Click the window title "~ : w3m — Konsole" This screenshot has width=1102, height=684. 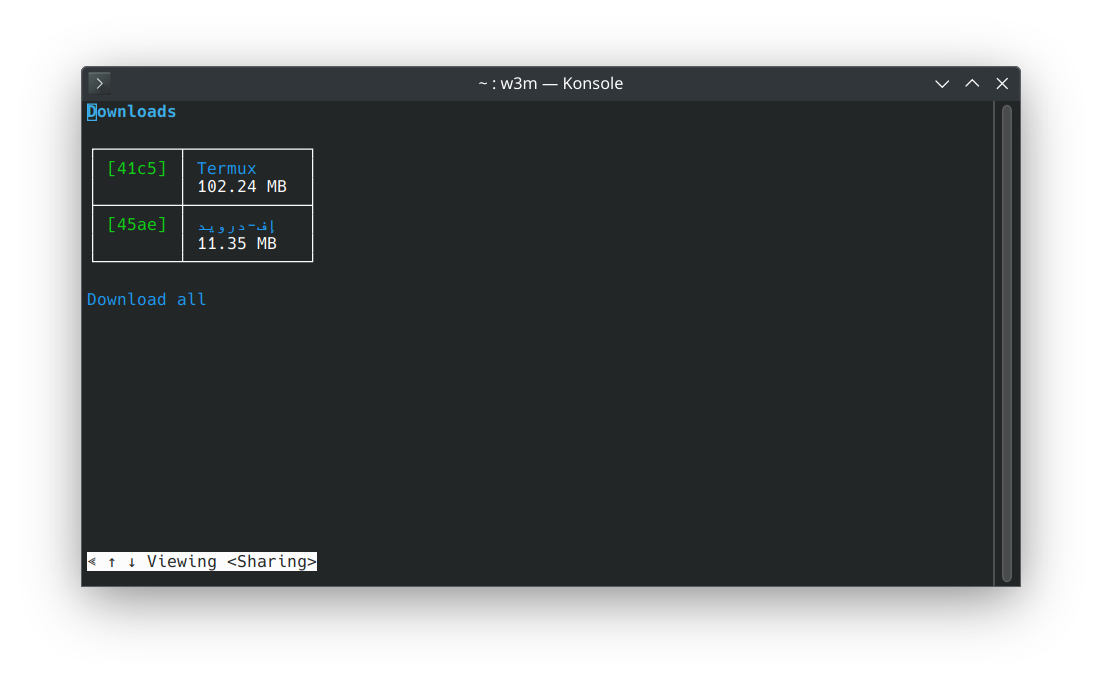(x=551, y=84)
